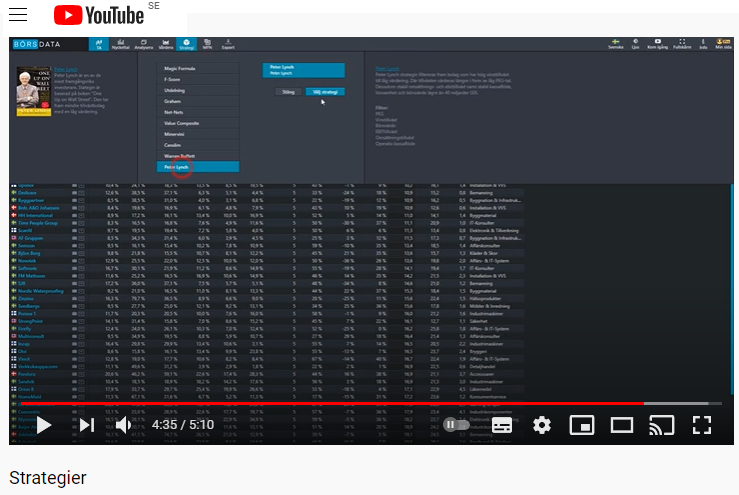
Task: Expand the dropdown in the Zinzino row
Action: [82, 298]
